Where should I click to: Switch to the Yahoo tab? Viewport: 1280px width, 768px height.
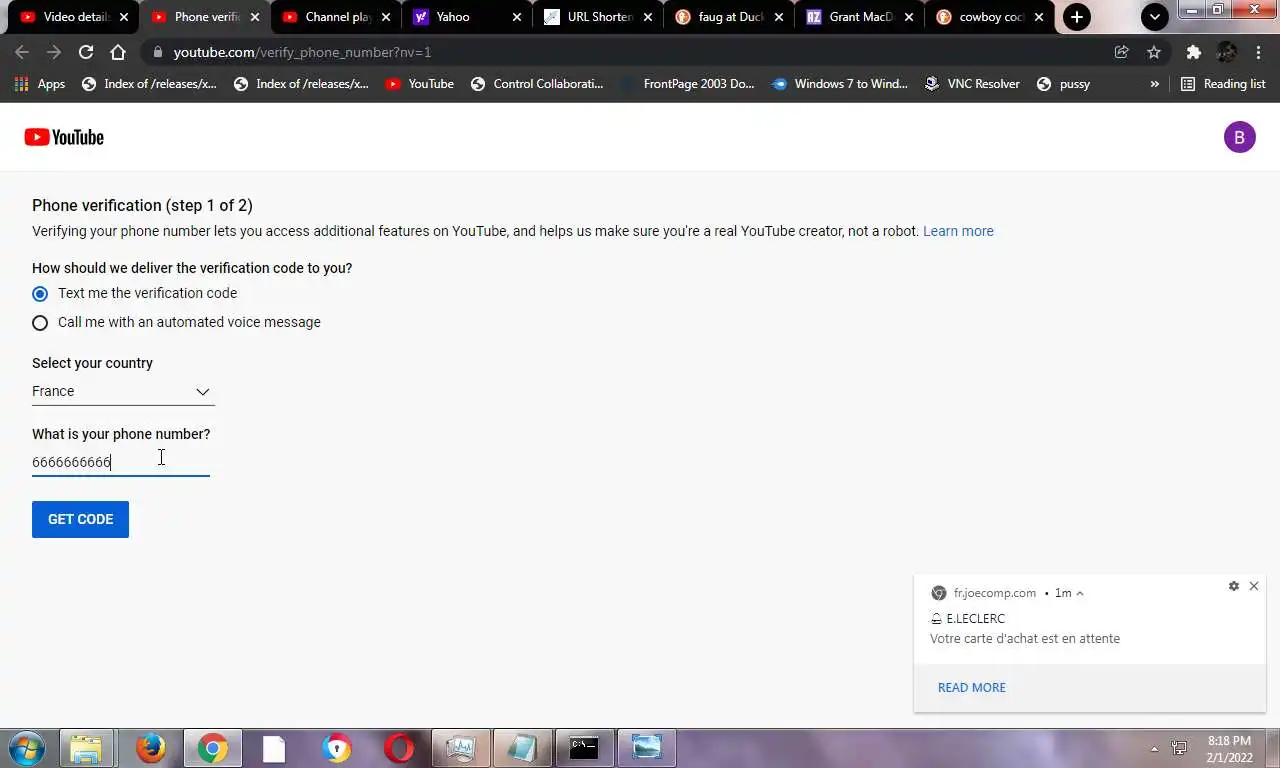[466, 17]
